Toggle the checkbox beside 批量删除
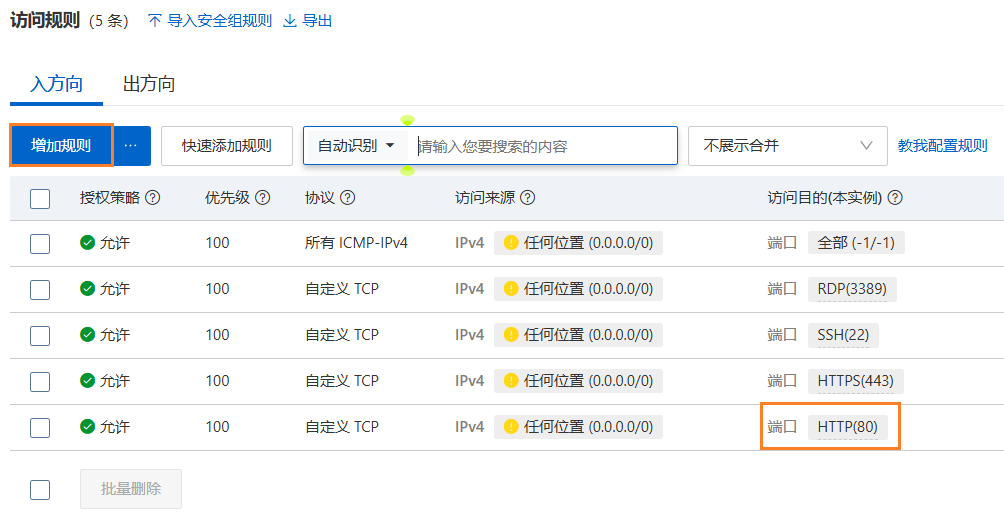Viewport: 1004px width, 532px height. coord(40,490)
